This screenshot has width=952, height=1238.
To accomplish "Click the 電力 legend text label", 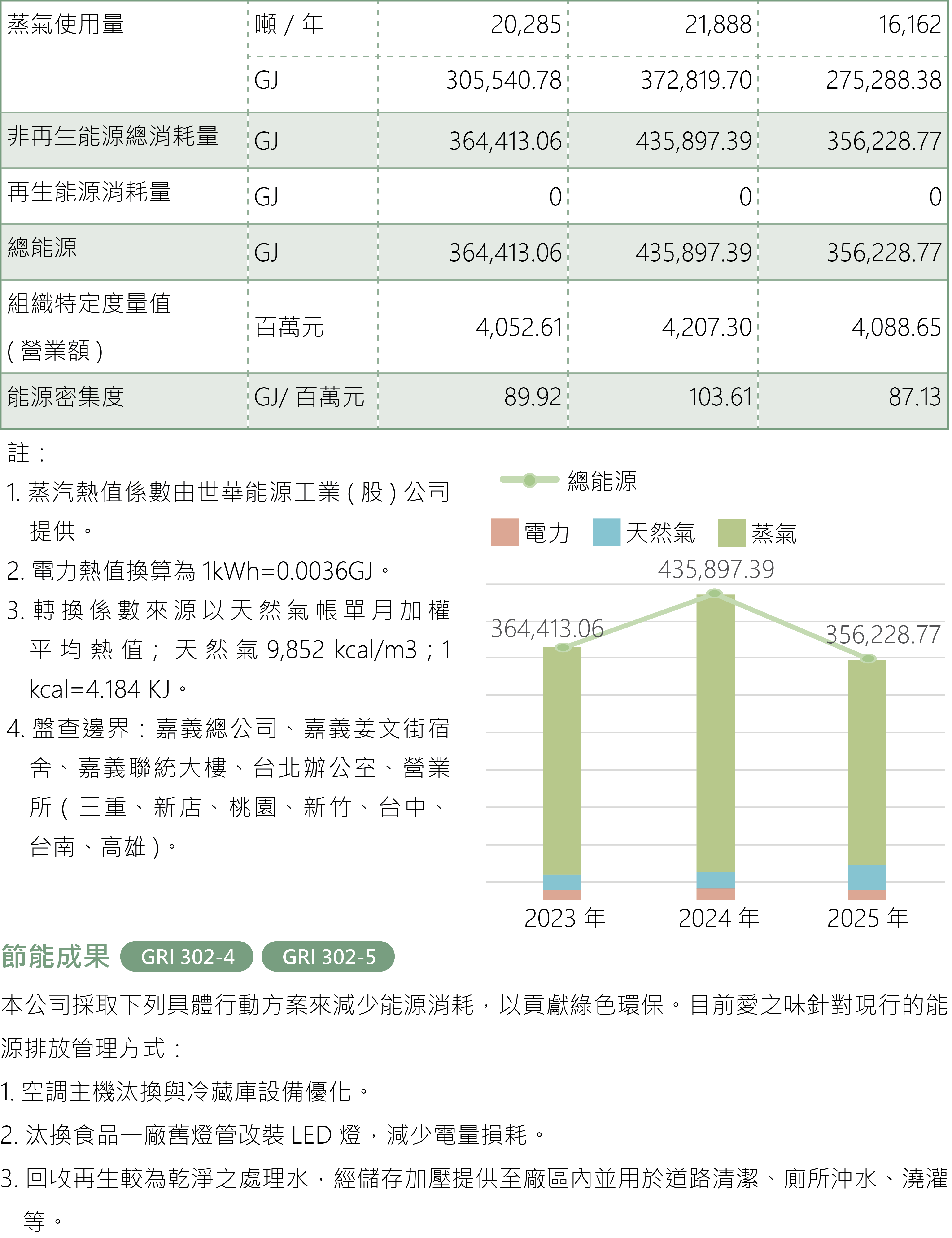I will pos(547,533).
